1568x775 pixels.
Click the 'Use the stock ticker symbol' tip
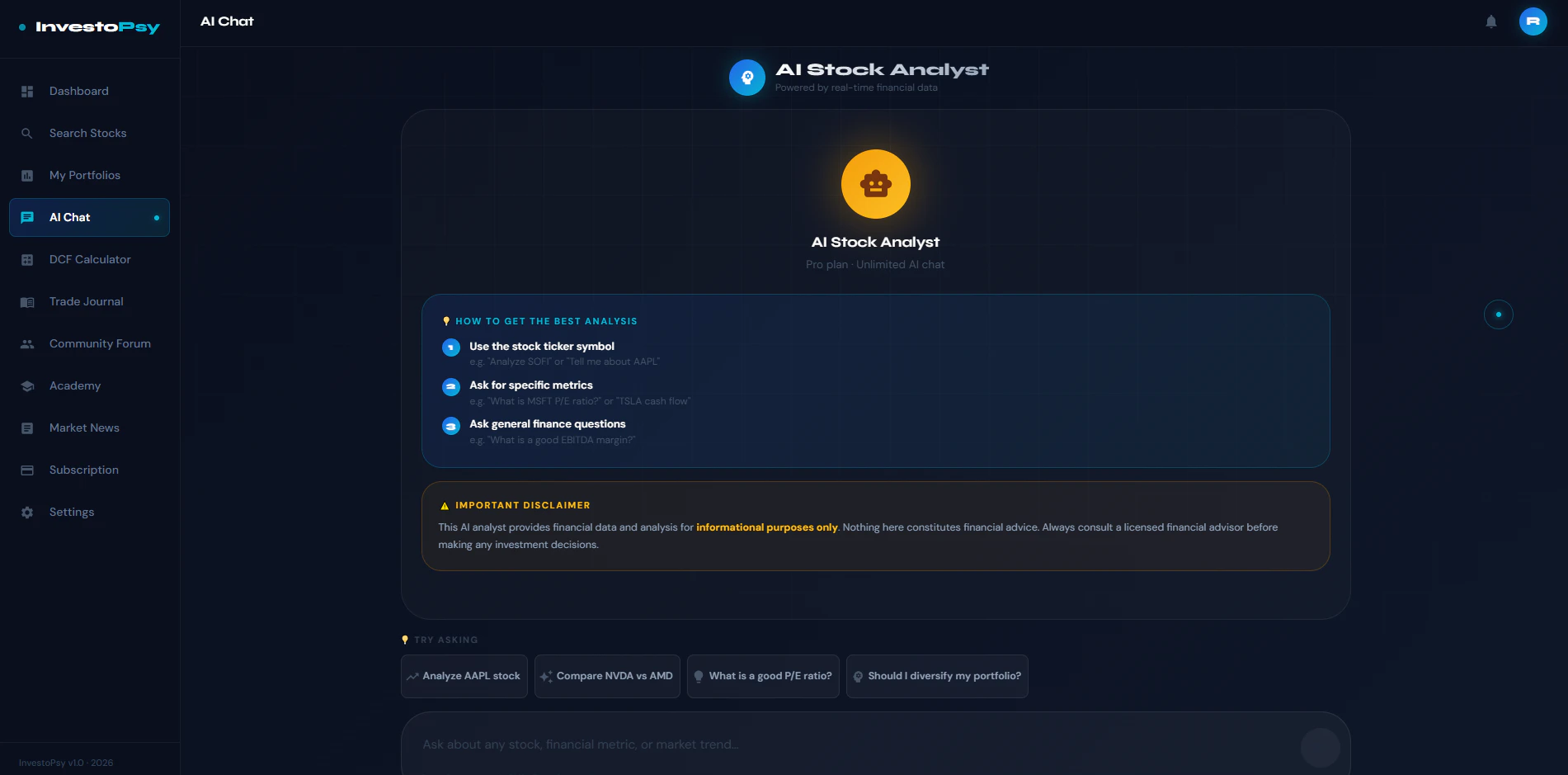point(542,347)
